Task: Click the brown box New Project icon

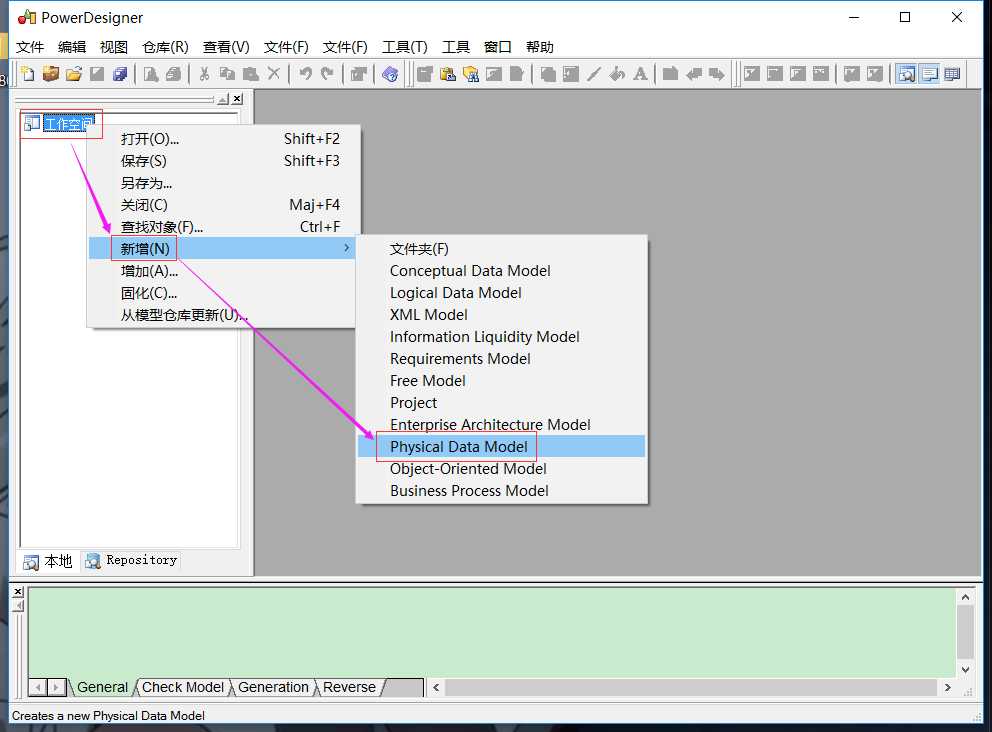Action: coord(51,74)
